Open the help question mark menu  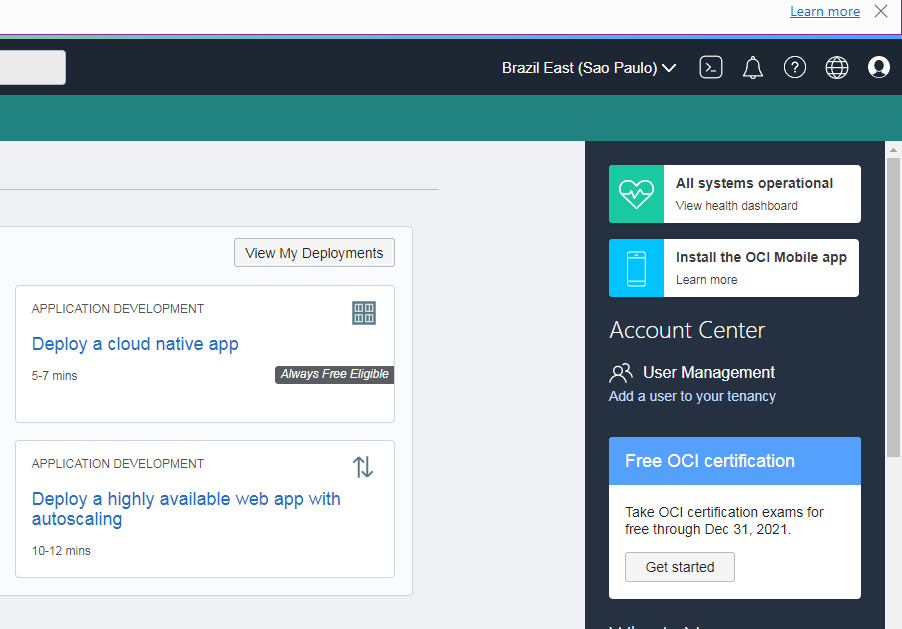[795, 68]
